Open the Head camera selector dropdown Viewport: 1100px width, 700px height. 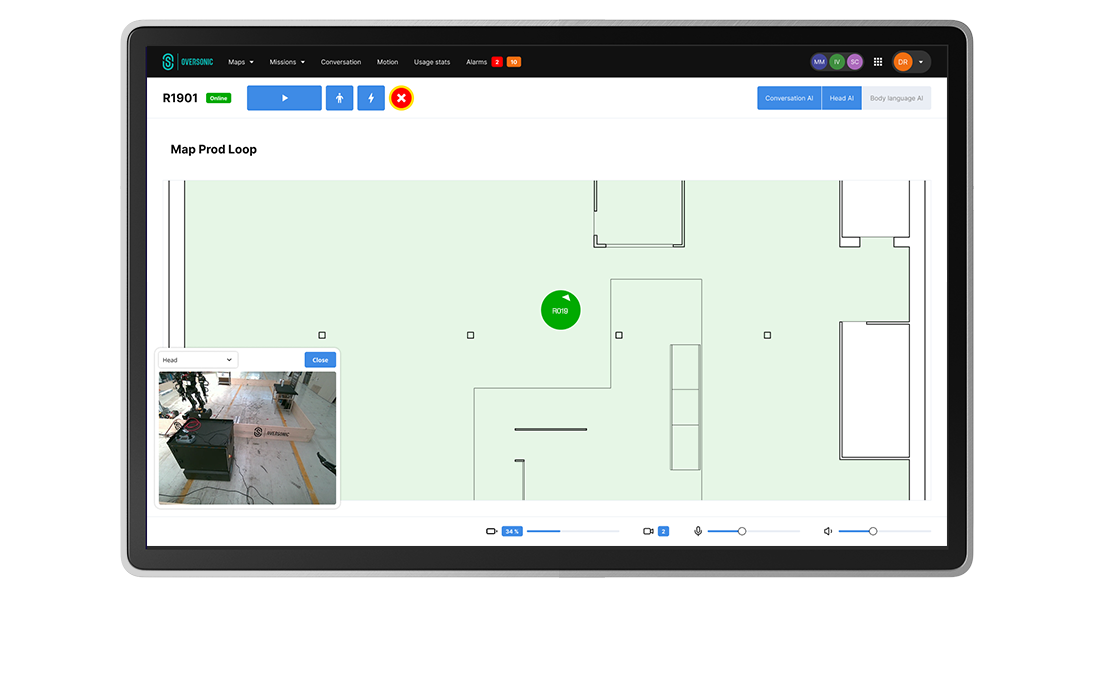point(198,360)
